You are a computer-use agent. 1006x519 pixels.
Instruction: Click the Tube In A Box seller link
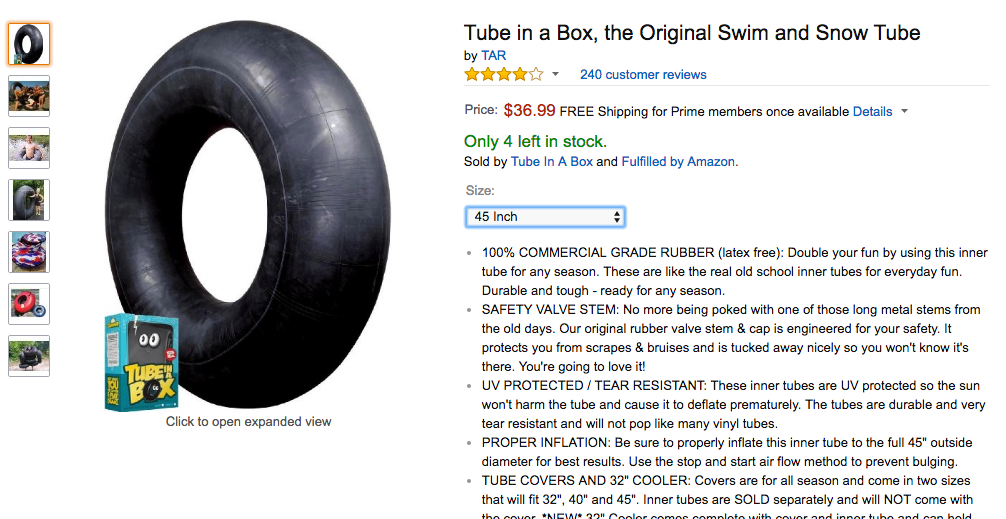pyautogui.click(x=552, y=162)
